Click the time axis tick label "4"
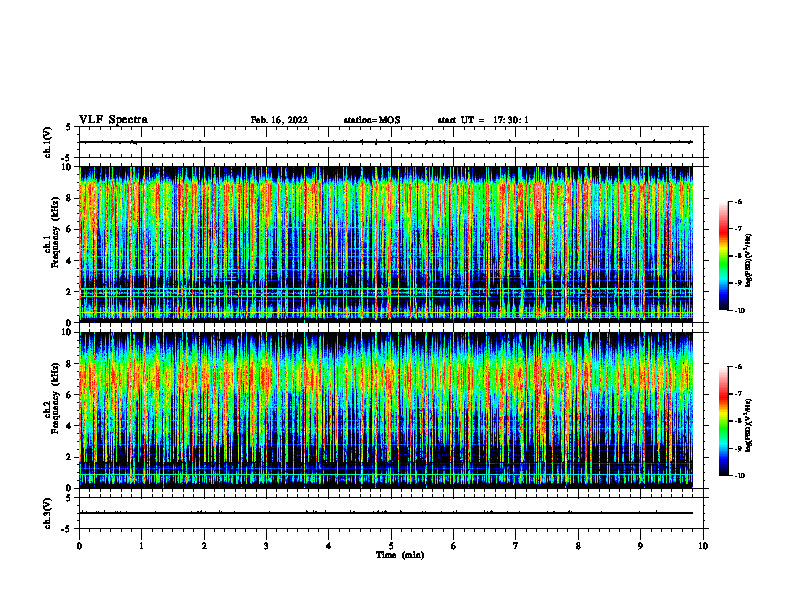The height and width of the screenshot is (612, 792). click(329, 546)
